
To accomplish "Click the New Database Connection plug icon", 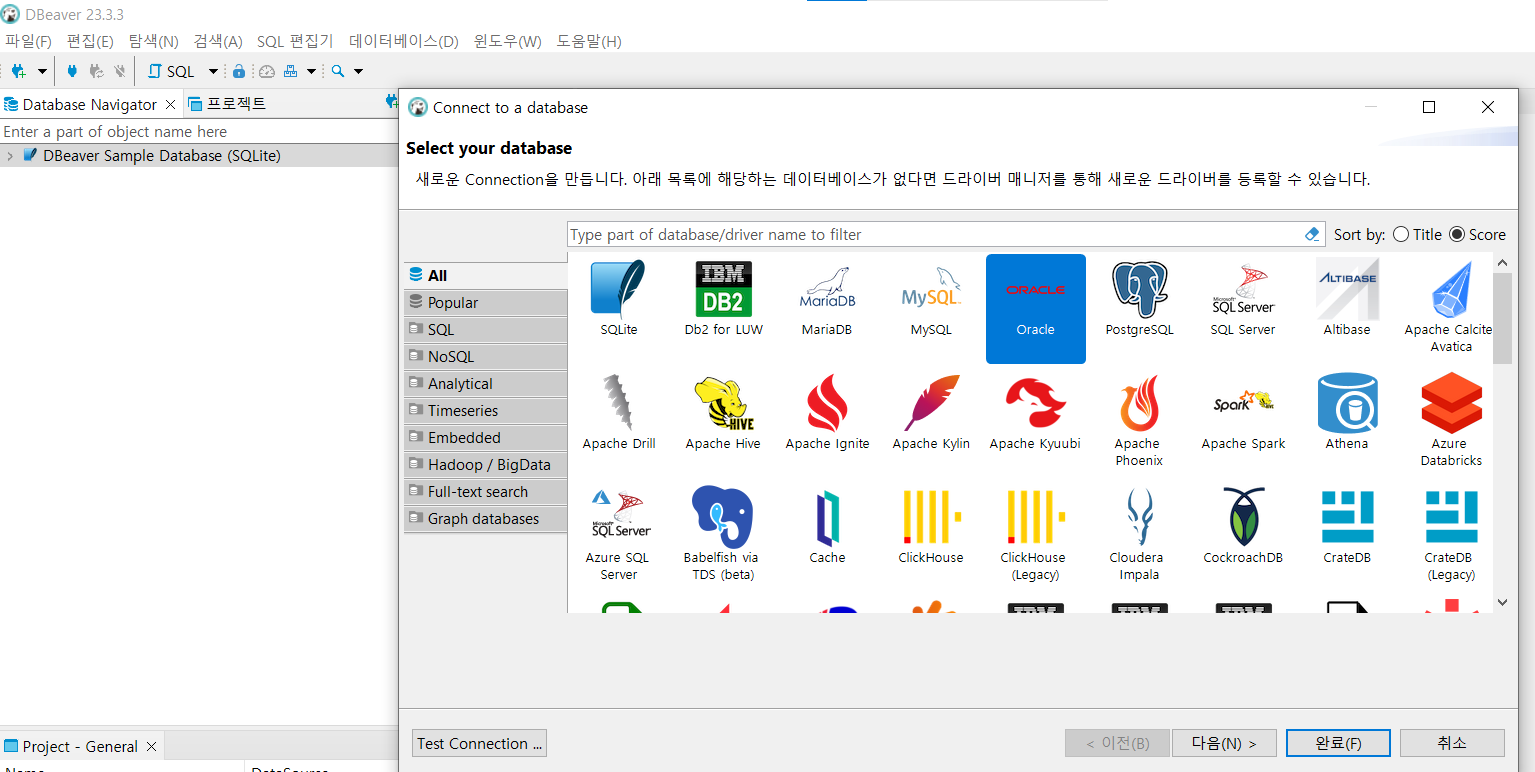I will click(x=18, y=71).
